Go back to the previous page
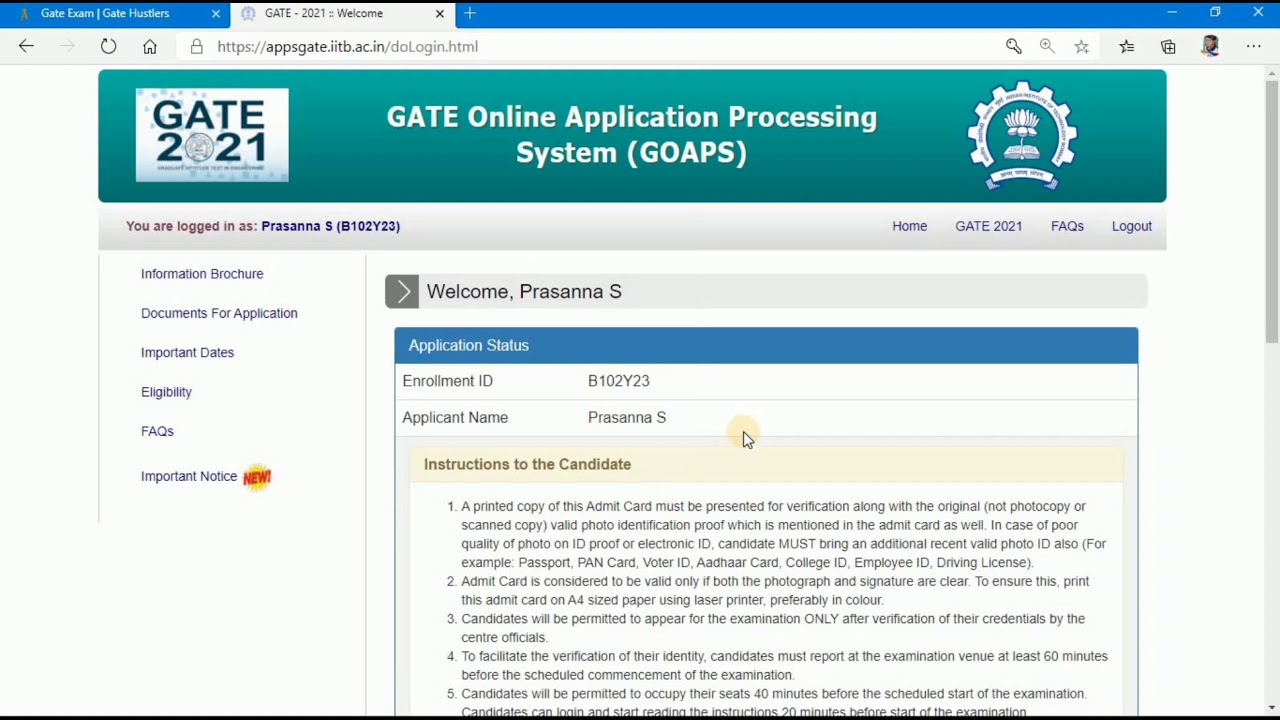This screenshot has height=720, width=1280. (26, 46)
